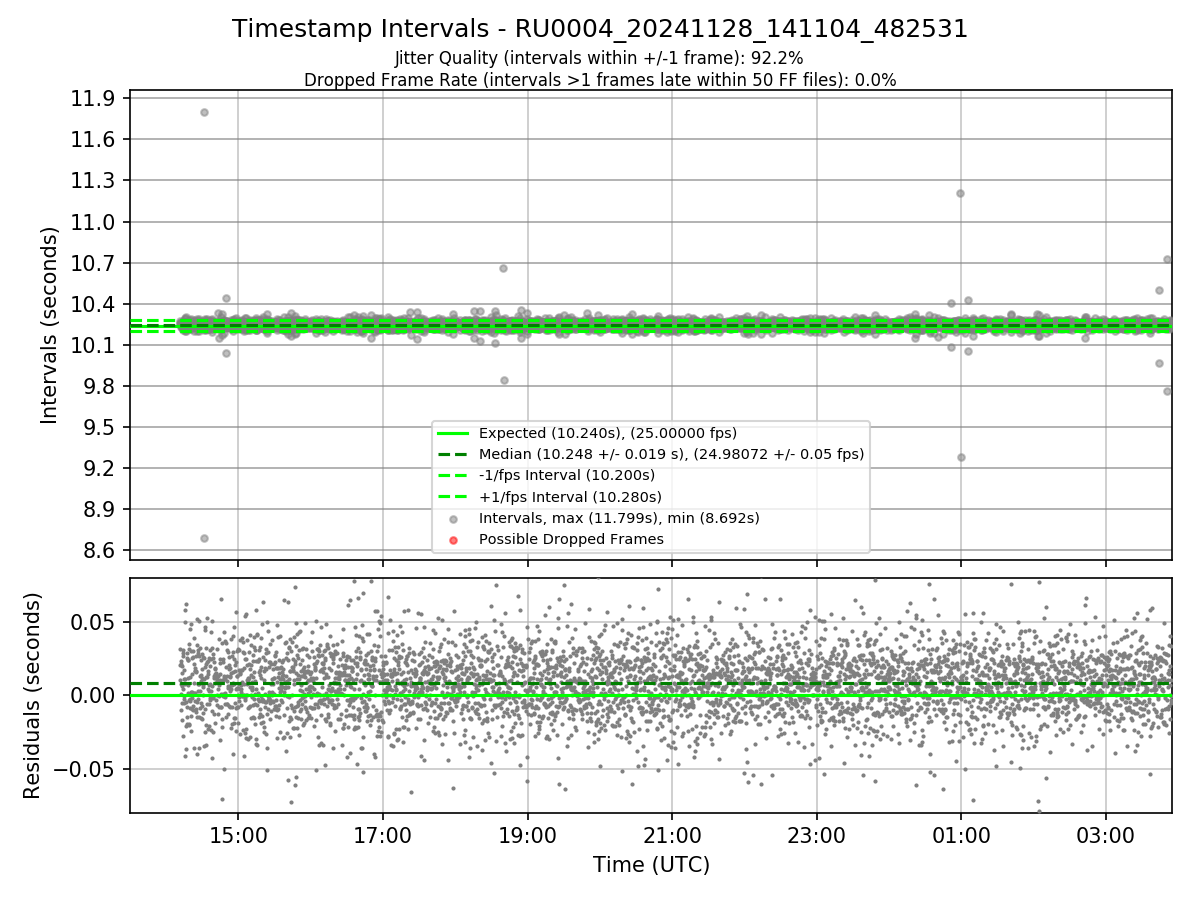Click the 10.7 y-axis tick label
This screenshot has width=1200, height=900.
(x=93, y=263)
